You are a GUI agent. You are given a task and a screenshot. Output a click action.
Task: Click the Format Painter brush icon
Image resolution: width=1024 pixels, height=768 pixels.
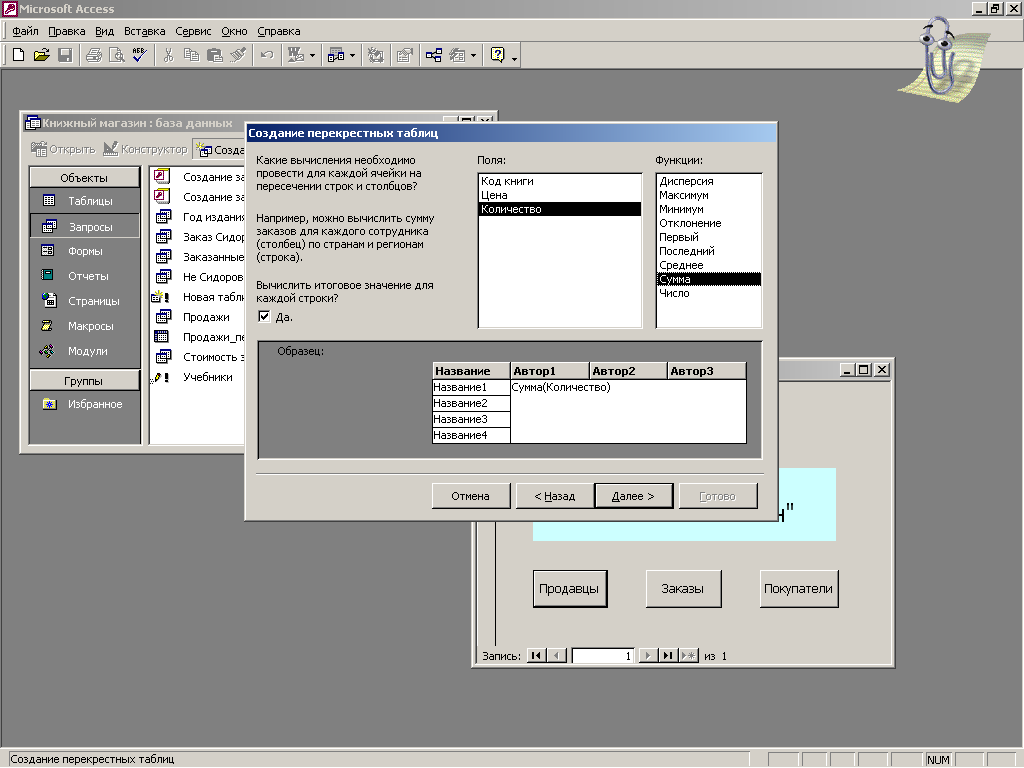[x=238, y=56]
